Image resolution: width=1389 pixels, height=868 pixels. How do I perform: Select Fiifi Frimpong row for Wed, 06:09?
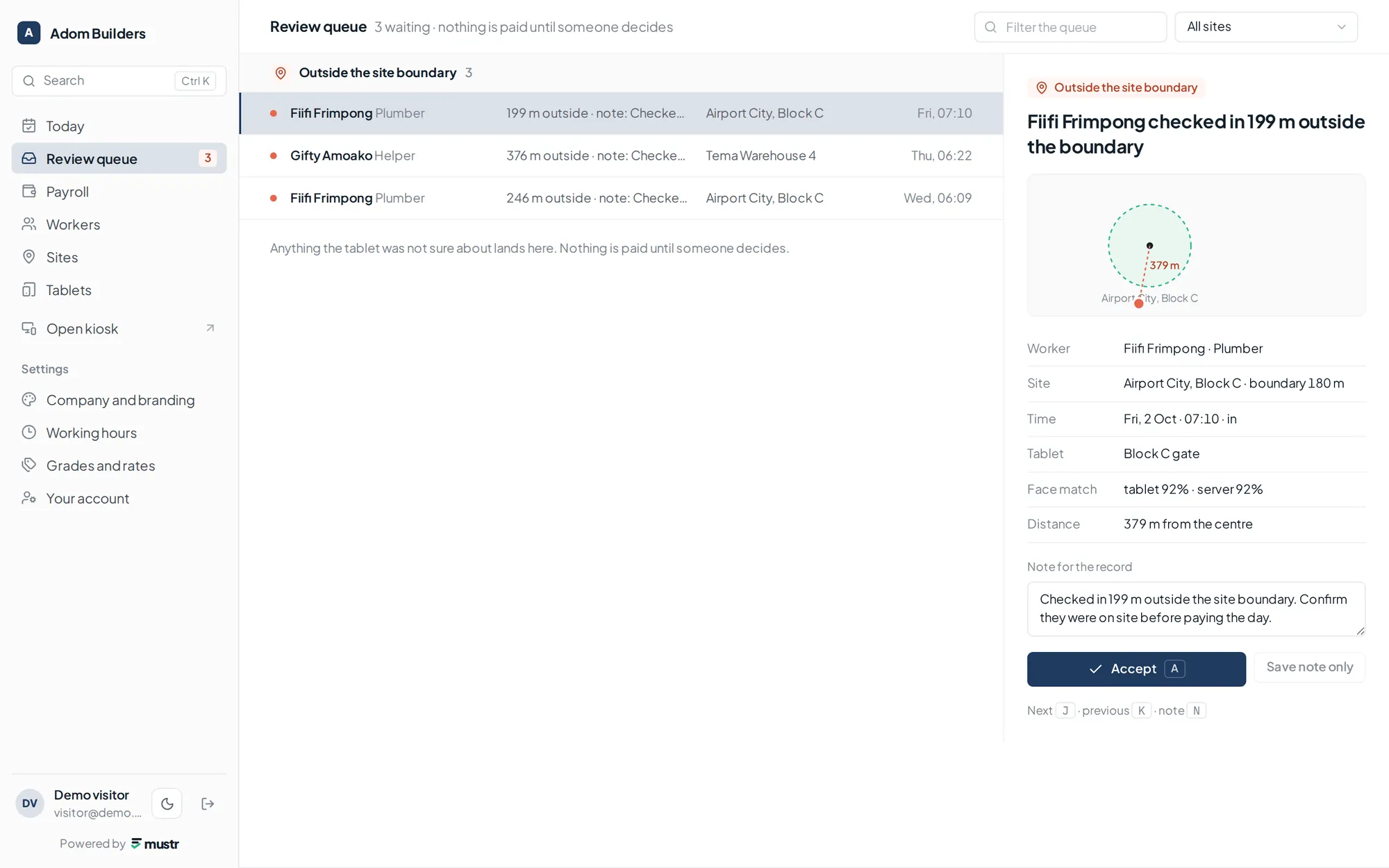click(x=622, y=198)
